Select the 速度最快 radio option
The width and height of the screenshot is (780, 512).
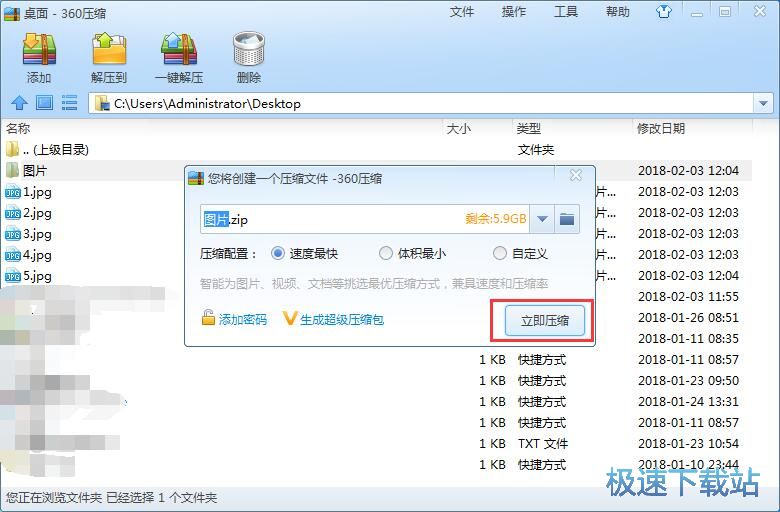pyautogui.click(x=278, y=253)
